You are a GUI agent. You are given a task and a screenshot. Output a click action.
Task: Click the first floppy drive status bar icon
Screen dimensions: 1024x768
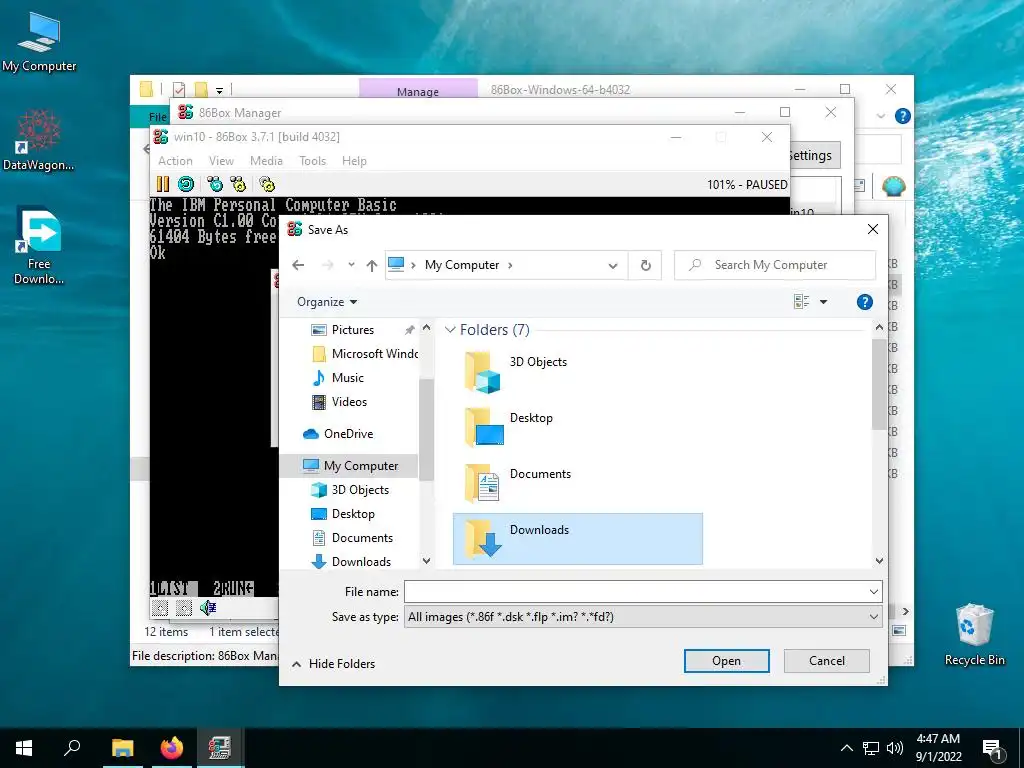pos(159,608)
